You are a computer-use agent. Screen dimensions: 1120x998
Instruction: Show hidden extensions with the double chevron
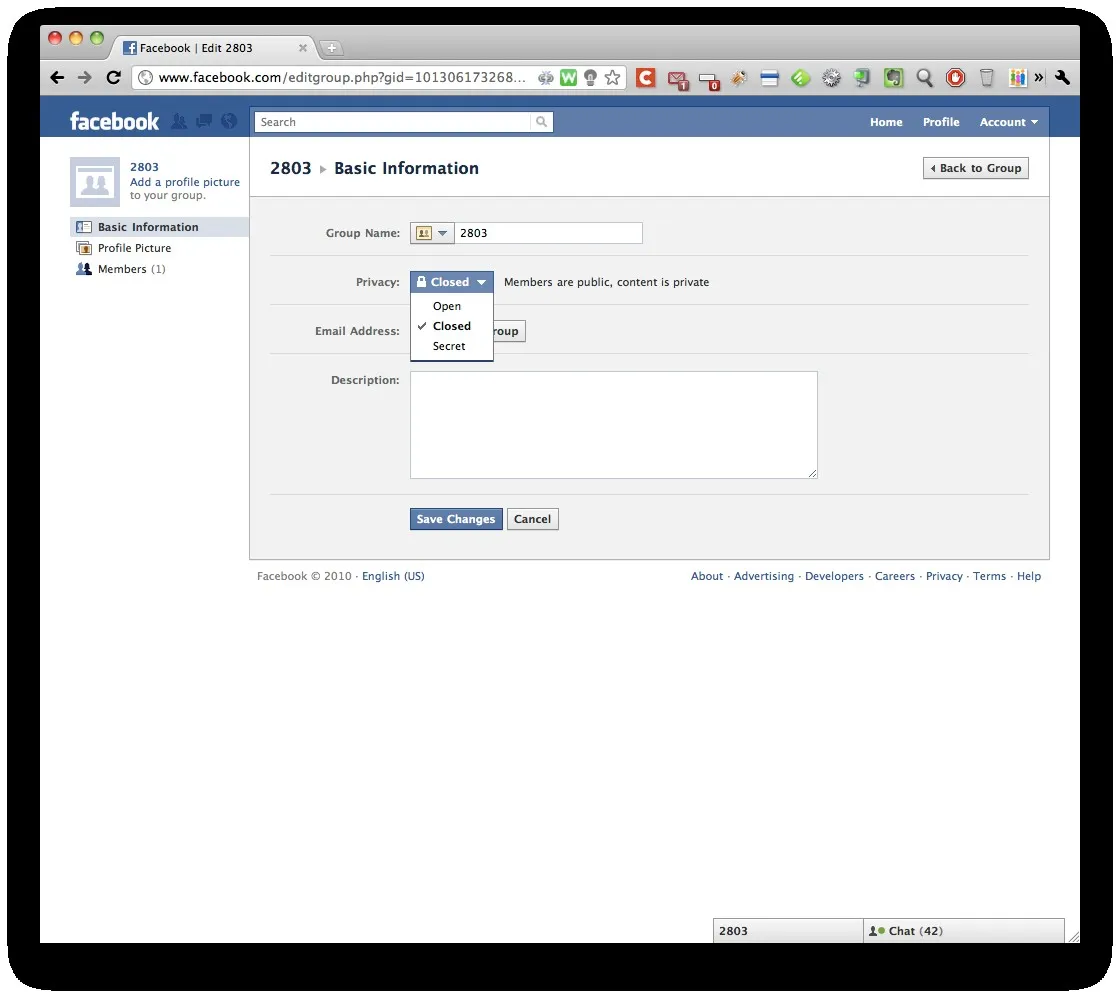pyautogui.click(x=1039, y=77)
